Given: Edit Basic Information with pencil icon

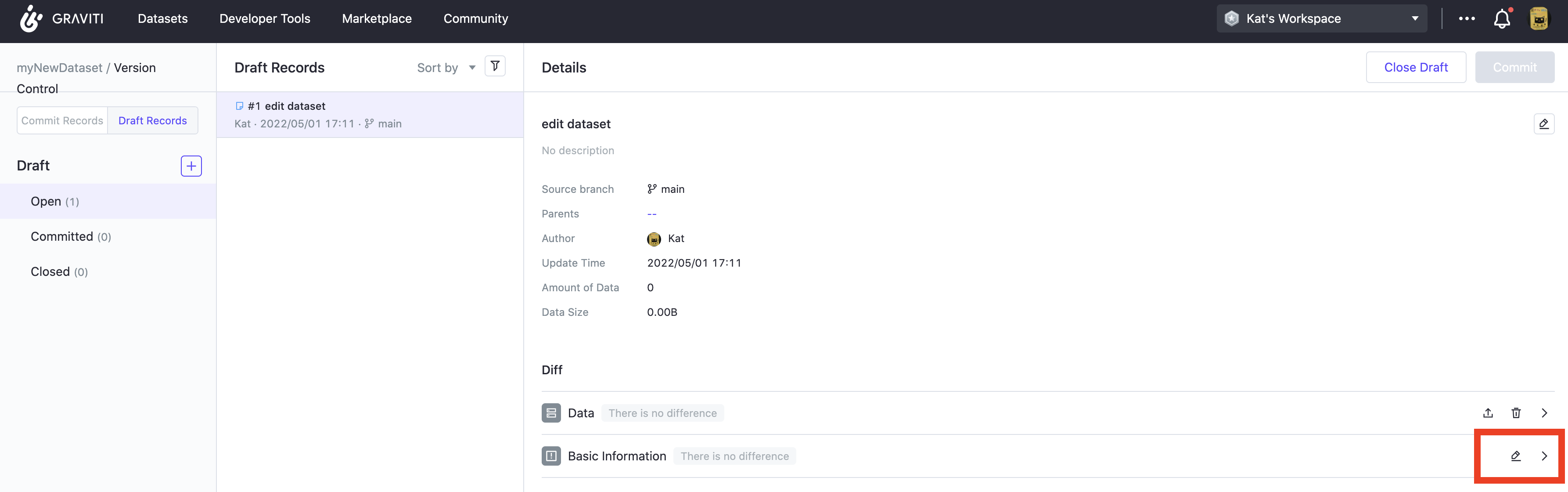Looking at the screenshot, I should [1516, 456].
